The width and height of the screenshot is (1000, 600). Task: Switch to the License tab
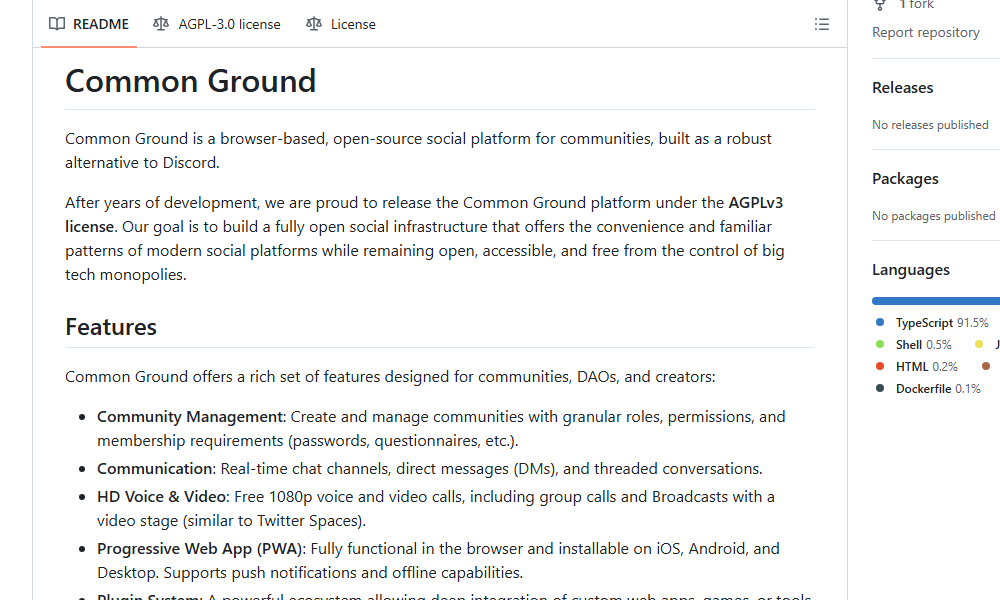[x=352, y=24]
